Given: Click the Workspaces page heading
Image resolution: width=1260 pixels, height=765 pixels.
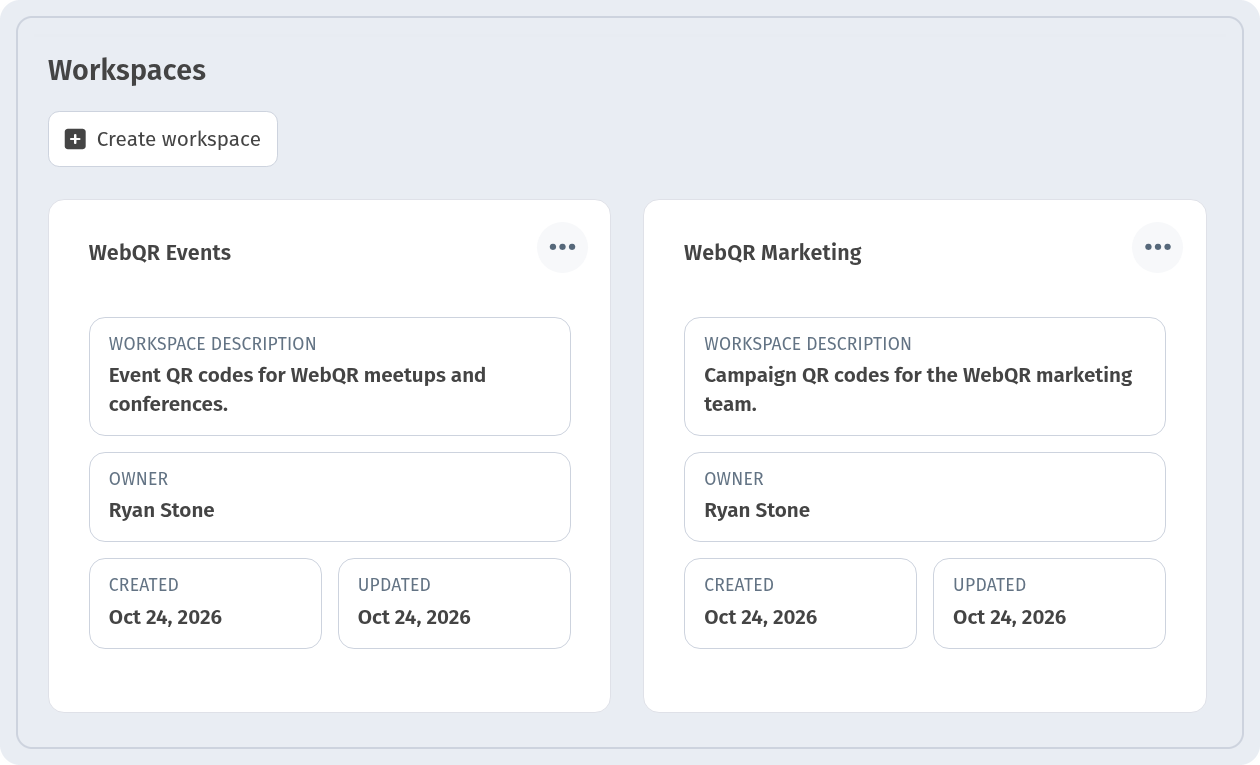Looking at the screenshot, I should click(x=127, y=70).
